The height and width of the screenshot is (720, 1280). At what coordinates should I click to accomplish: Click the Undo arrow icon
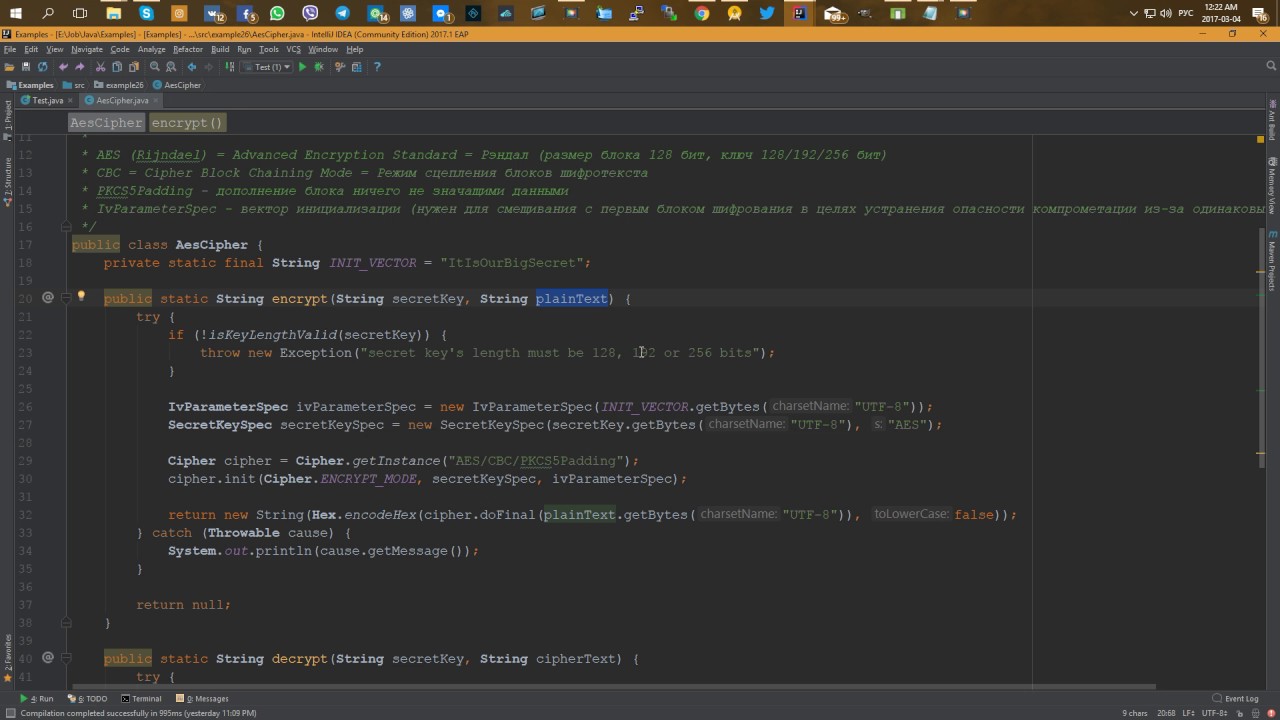[64, 67]
